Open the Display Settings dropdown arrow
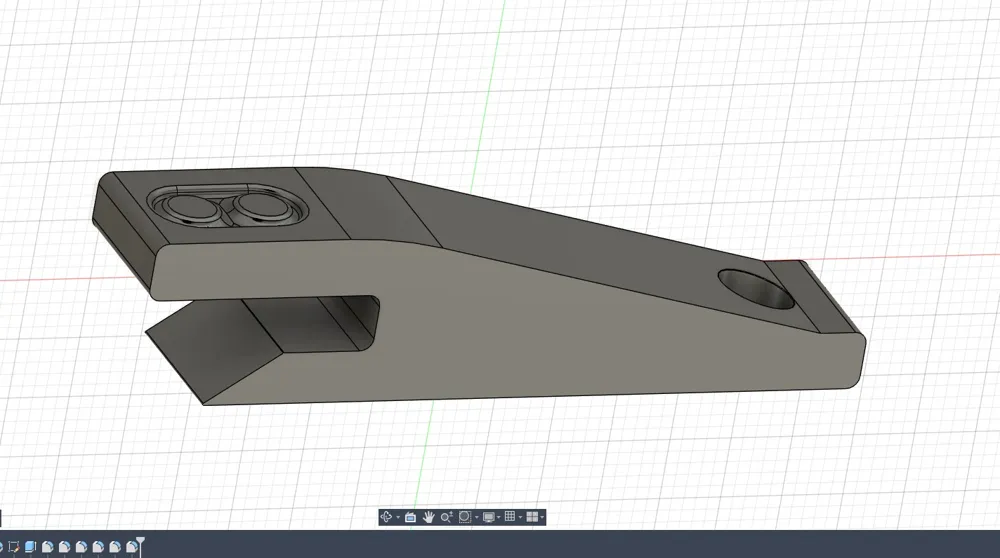Screen dimensions: 1000x558 point(499,517)
